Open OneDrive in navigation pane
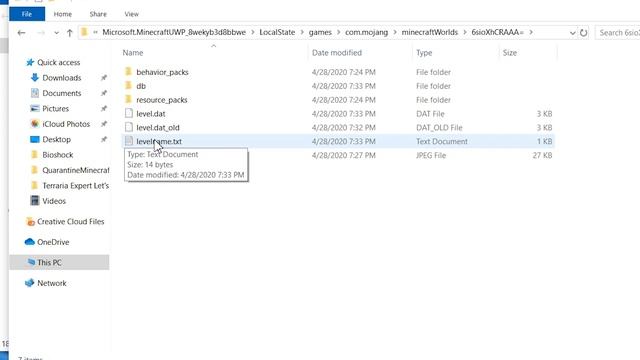 click(x=53, y=242)
